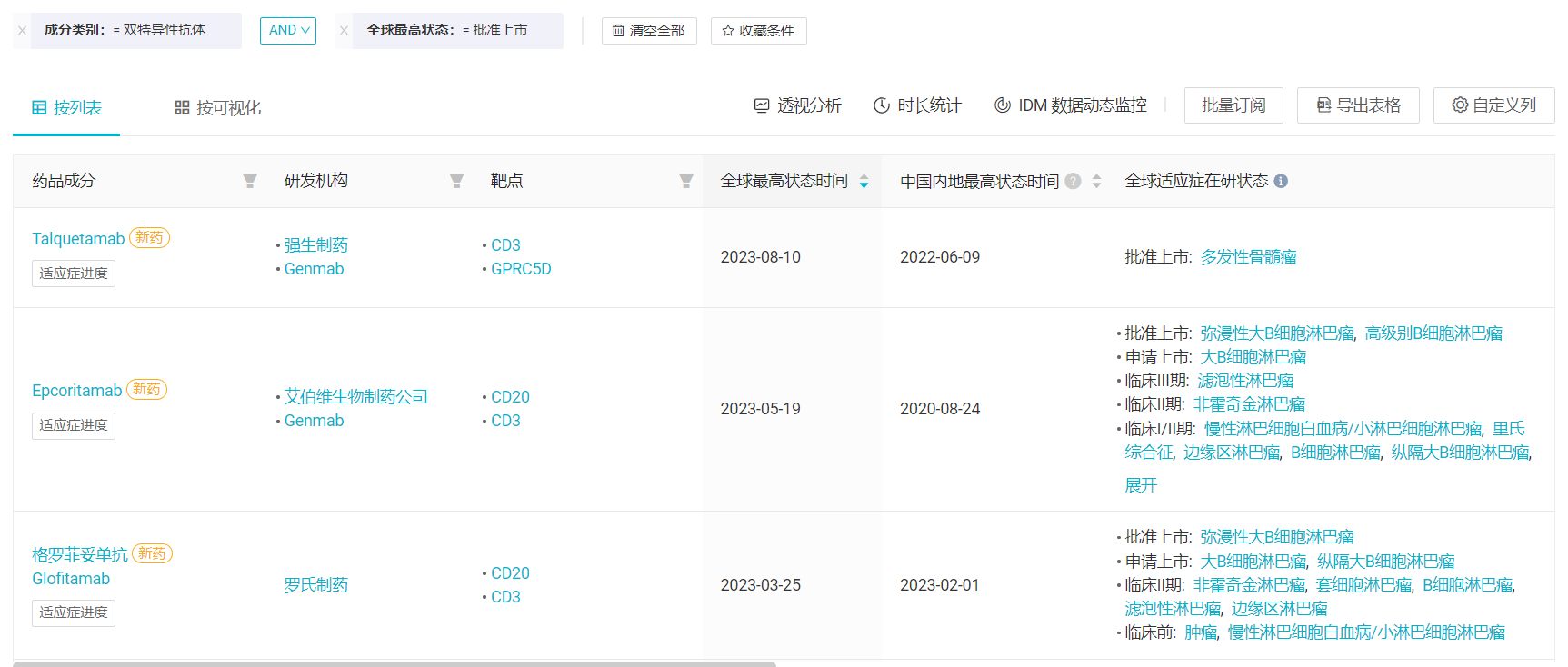
Task: Open 透视分析 pivot analysis
Action: click(798, 105)
